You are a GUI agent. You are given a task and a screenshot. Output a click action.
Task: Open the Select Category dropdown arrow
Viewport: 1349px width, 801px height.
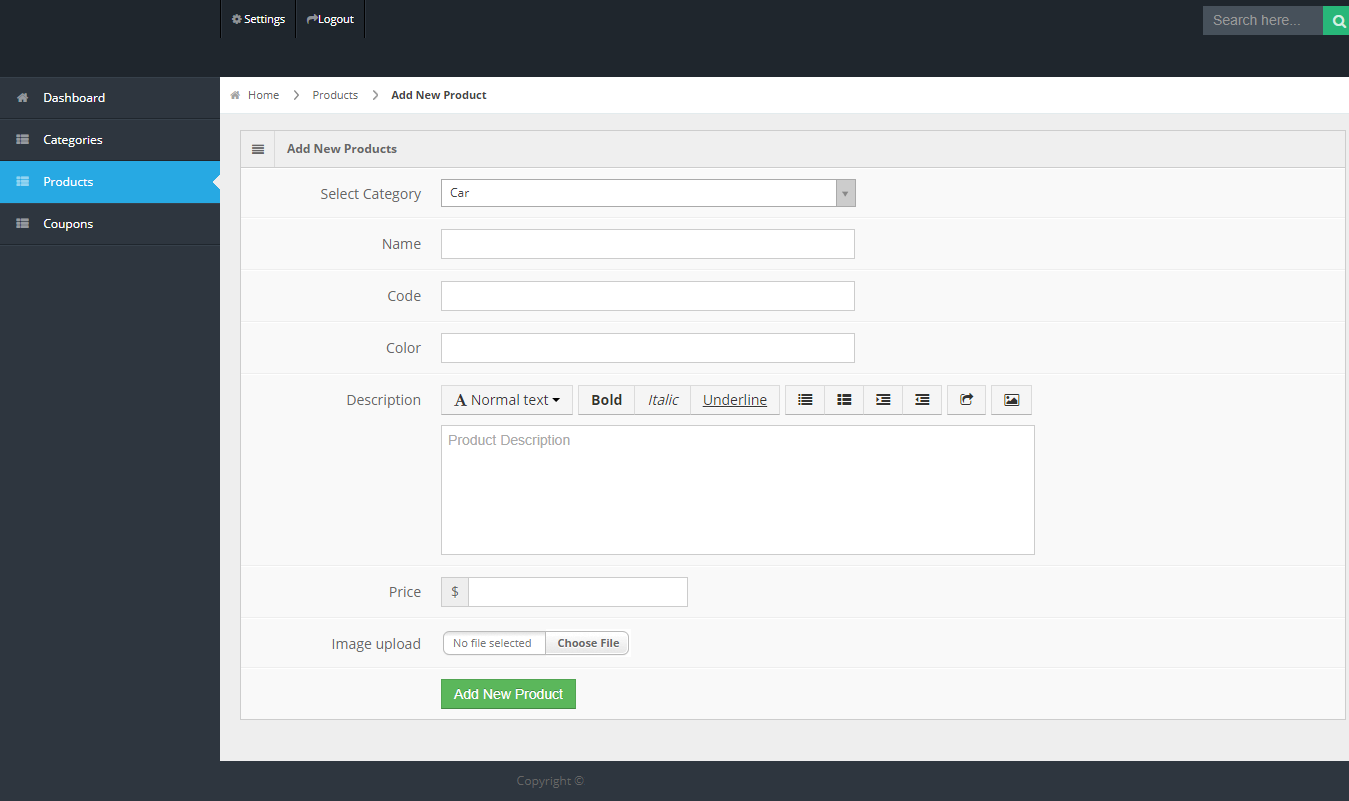[x=846, y=193]
